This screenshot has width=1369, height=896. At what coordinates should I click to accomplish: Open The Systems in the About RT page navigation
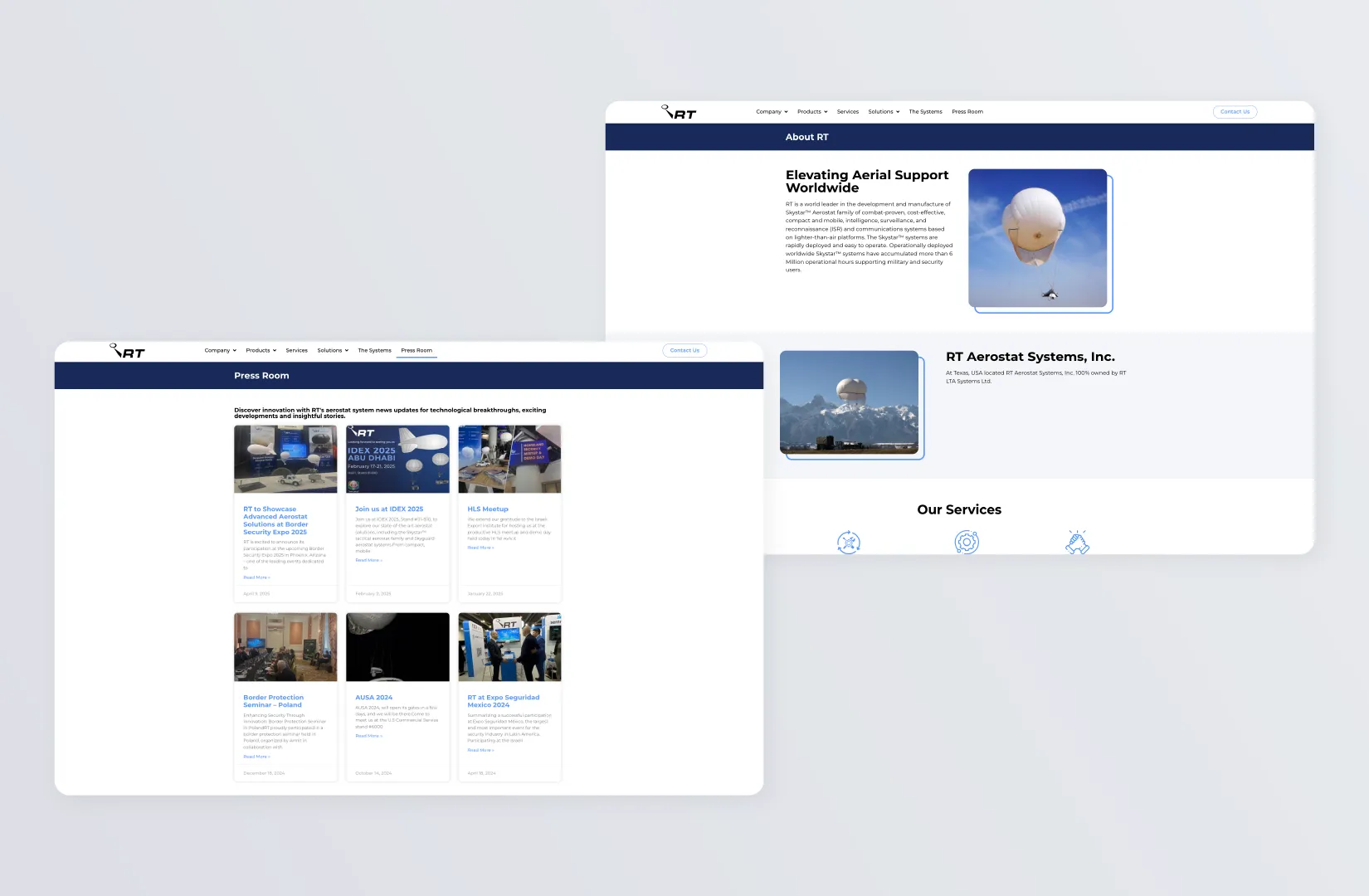pos(925,111)
